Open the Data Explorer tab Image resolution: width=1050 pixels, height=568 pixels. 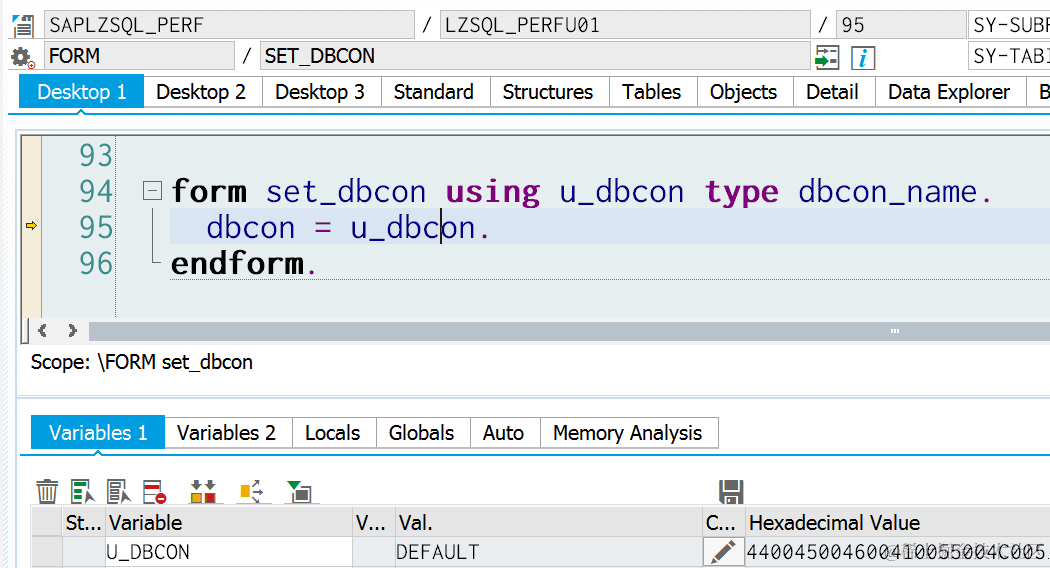[949, 92]
